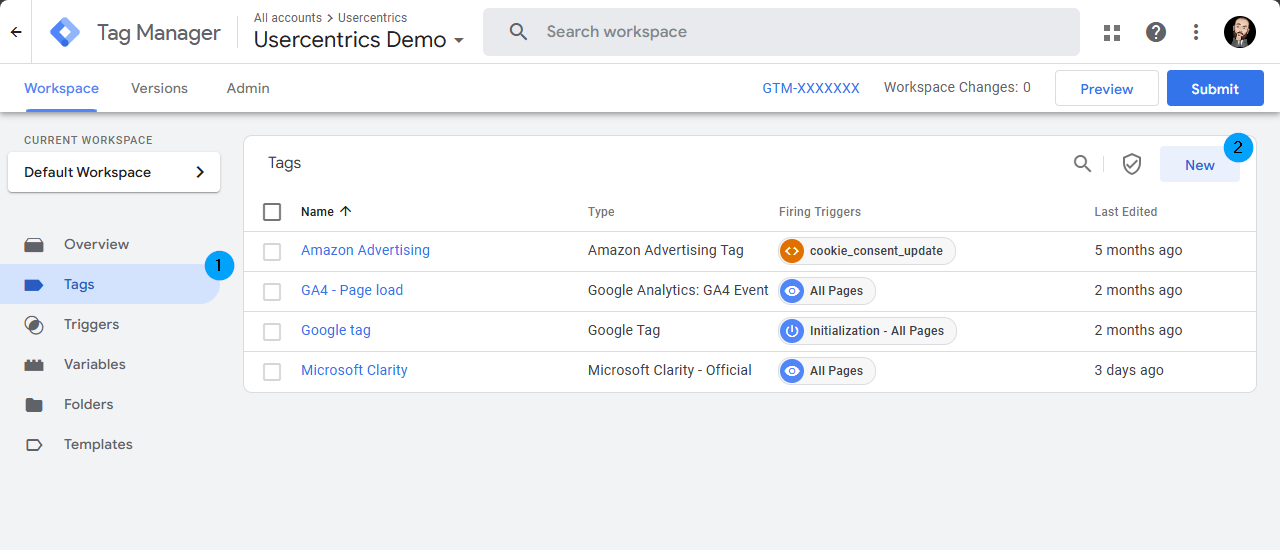Click the Triggers sidebar icon
Image resolution: width=1280 pixels, height=550 pixels.
coord(34,324)
